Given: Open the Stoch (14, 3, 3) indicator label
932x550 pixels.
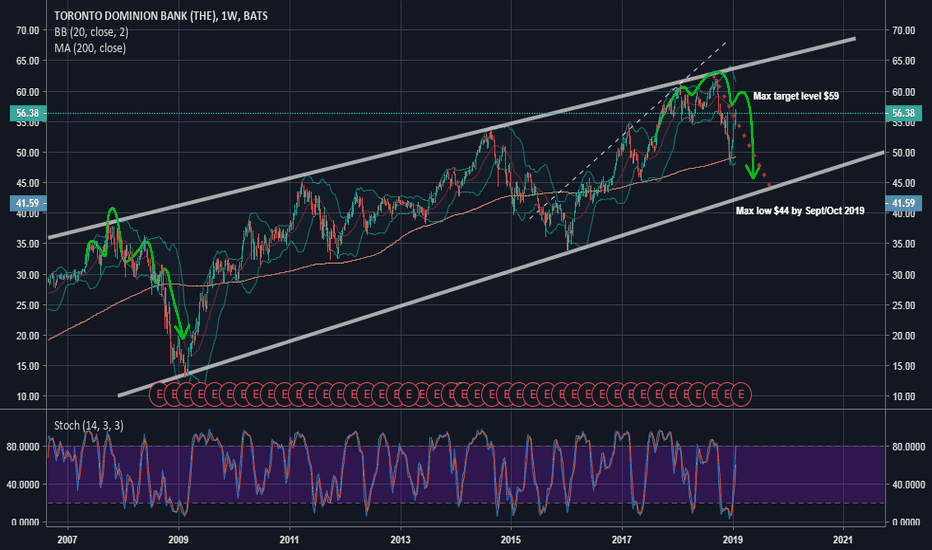Looking at the screenshot, I should pyautogui.click(x=89, y=425).
